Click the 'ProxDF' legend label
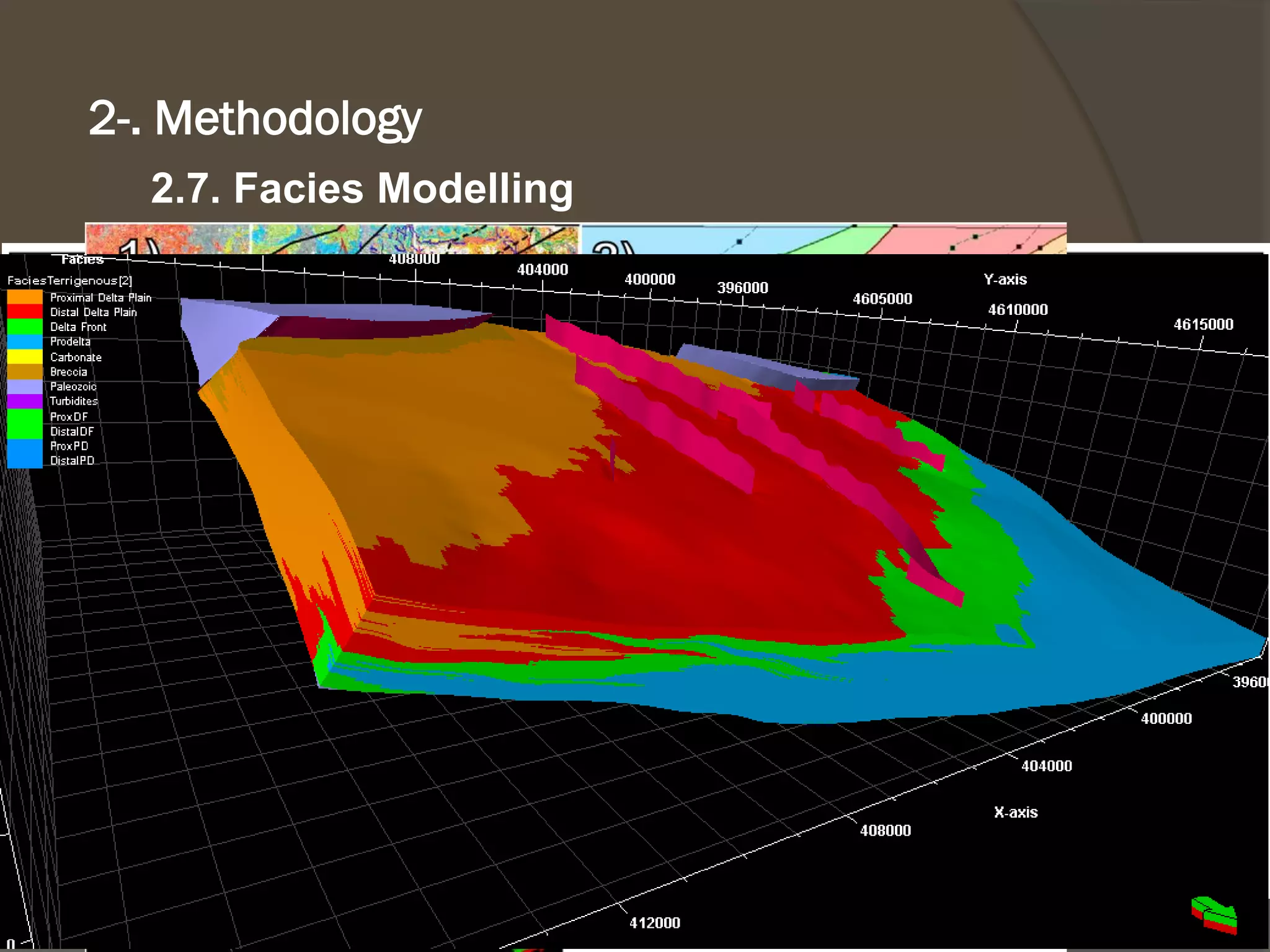The height and width of the screenshot is (952, 1270). pyautogui.click(x=69, y=417)
